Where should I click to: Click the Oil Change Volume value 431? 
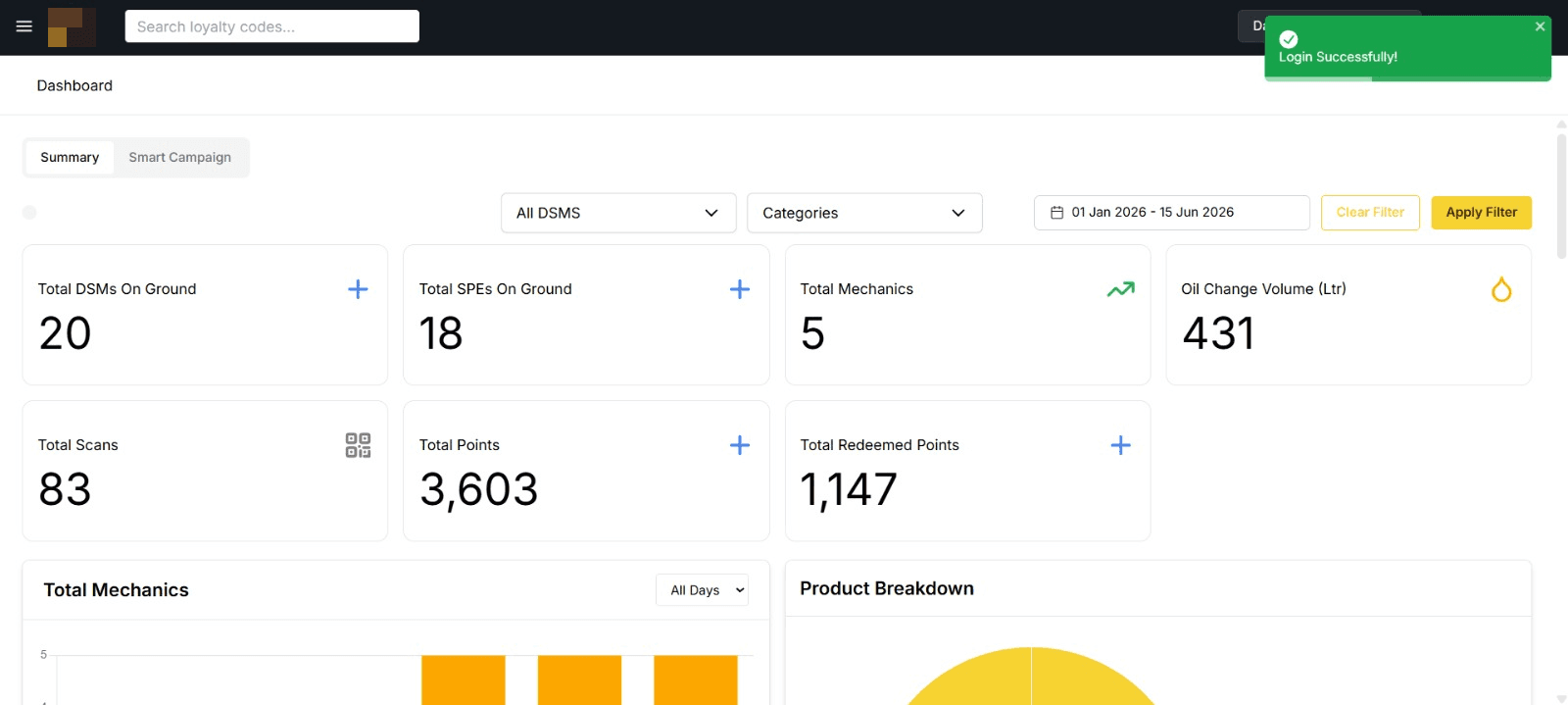1218,333
